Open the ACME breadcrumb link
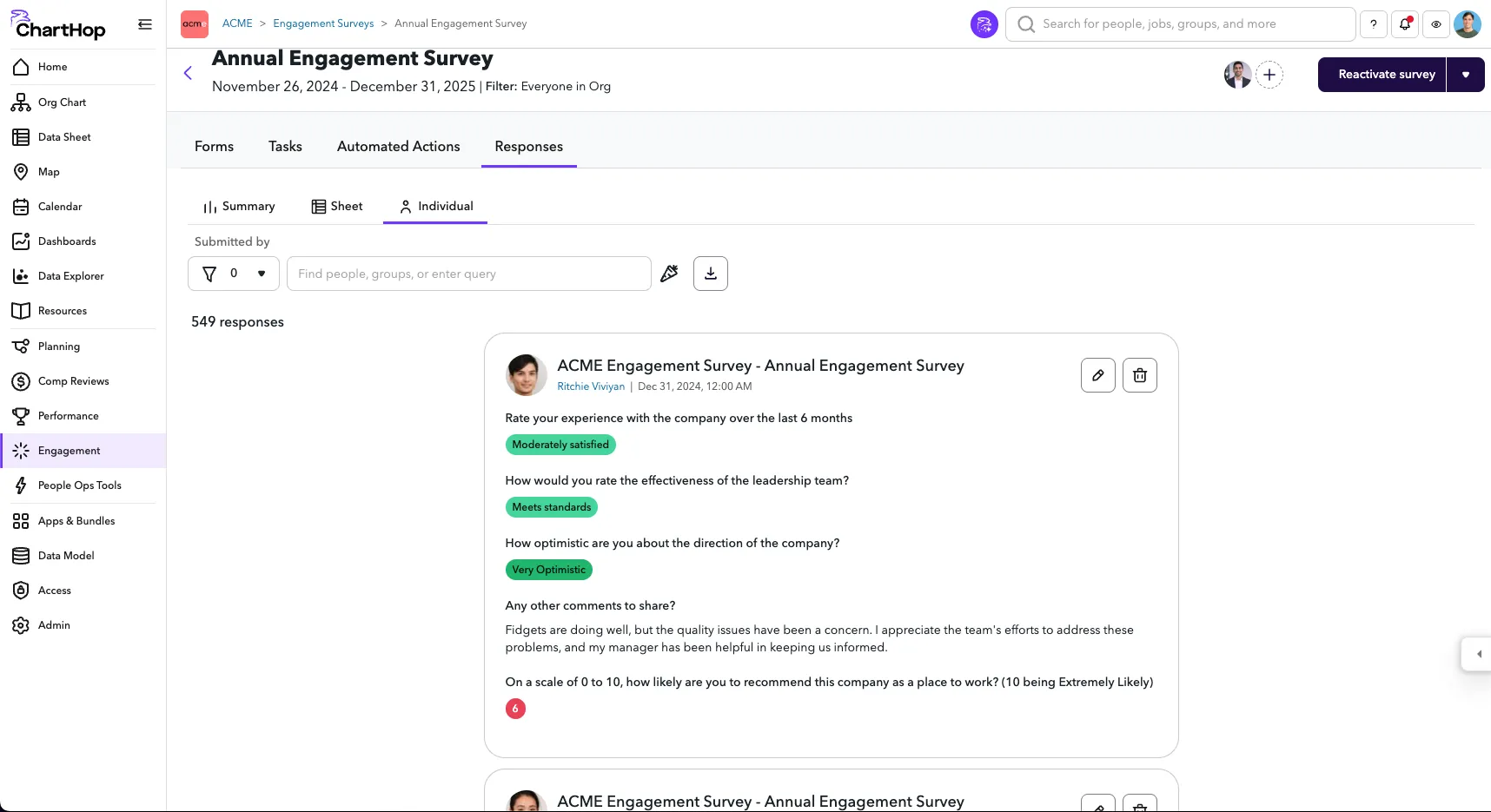1491x812 pixels. click(x=237, y=23)
